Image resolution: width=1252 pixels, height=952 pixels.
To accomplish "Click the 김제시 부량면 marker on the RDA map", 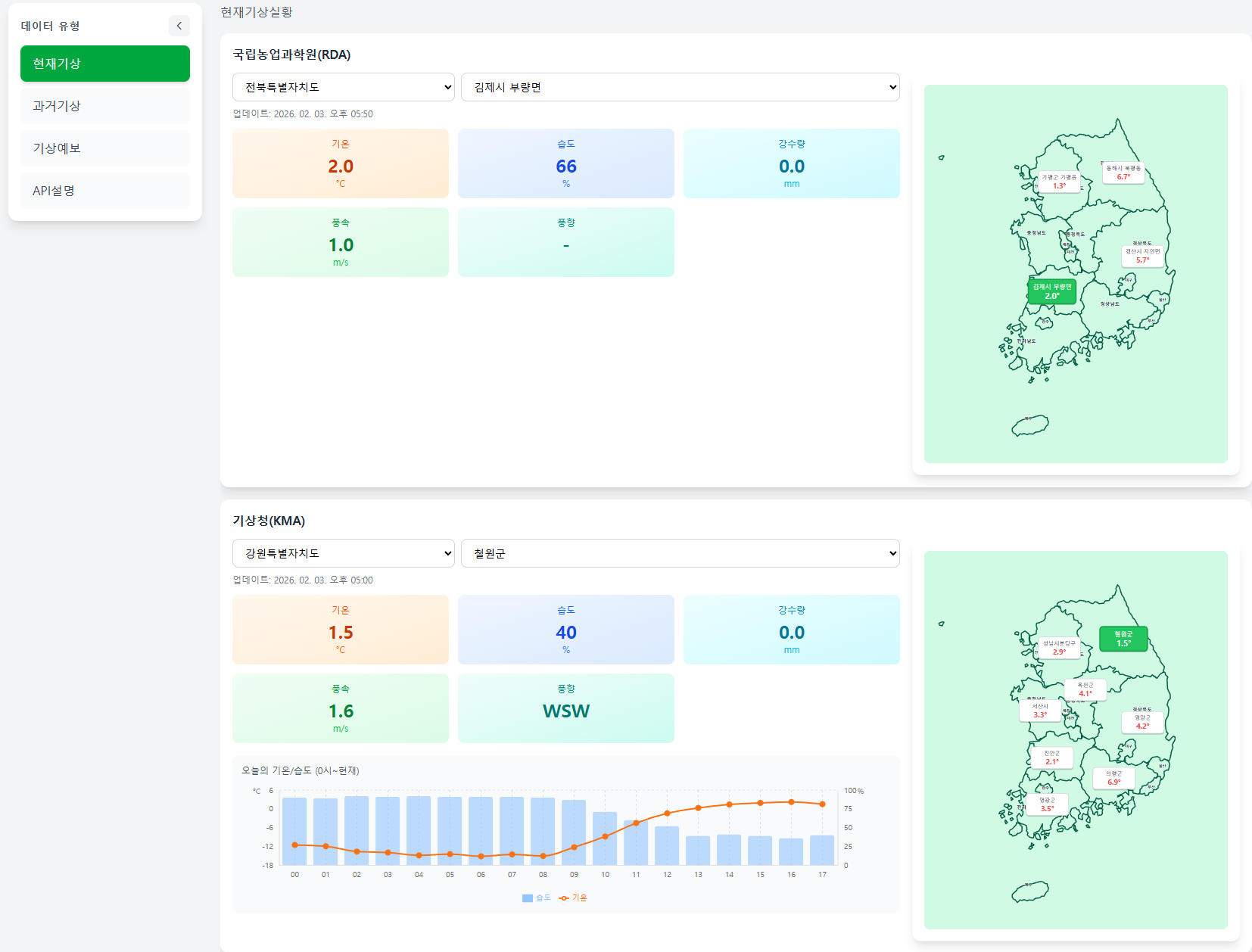I will tap(1051, 292).
